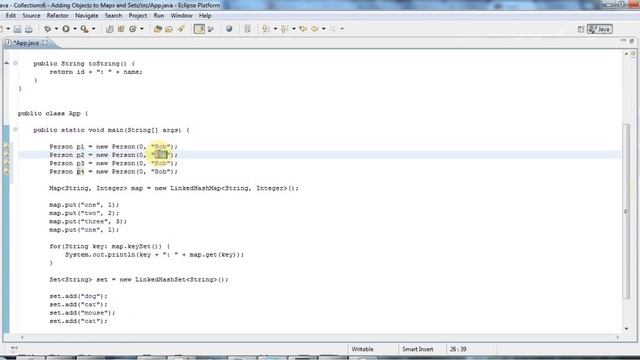Collapse the main method fold marker
The width and height of the screenshot is (640, 360).
[x=16, y=130]
